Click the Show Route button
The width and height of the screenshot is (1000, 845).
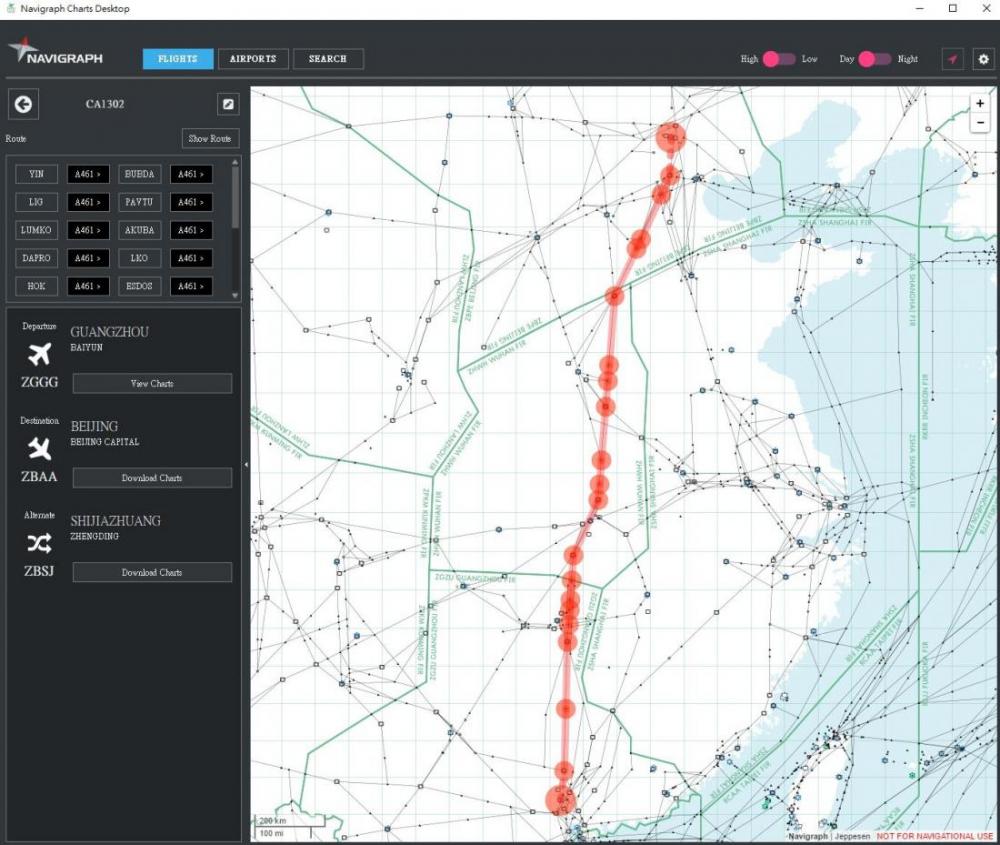coord(210,138)
